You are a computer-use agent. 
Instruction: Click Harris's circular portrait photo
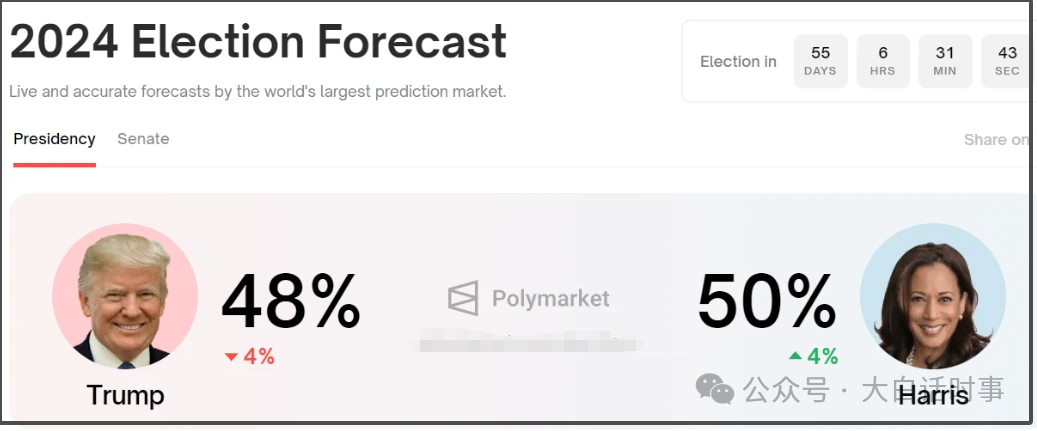click(932, 297)
